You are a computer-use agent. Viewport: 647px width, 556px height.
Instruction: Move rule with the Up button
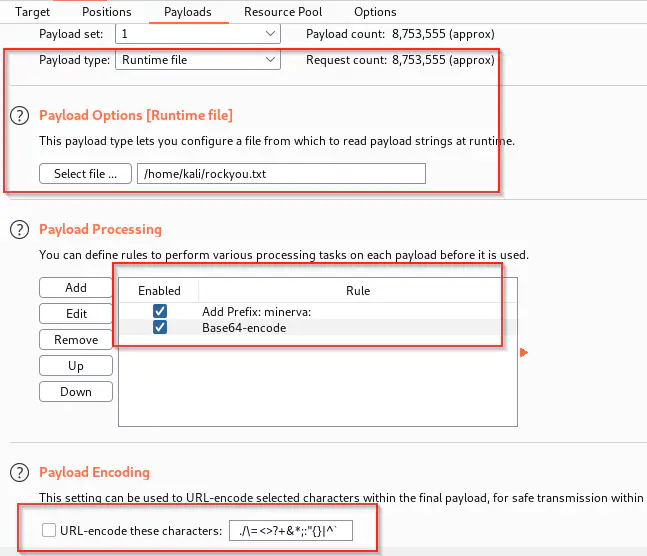(x=76, y=366)
